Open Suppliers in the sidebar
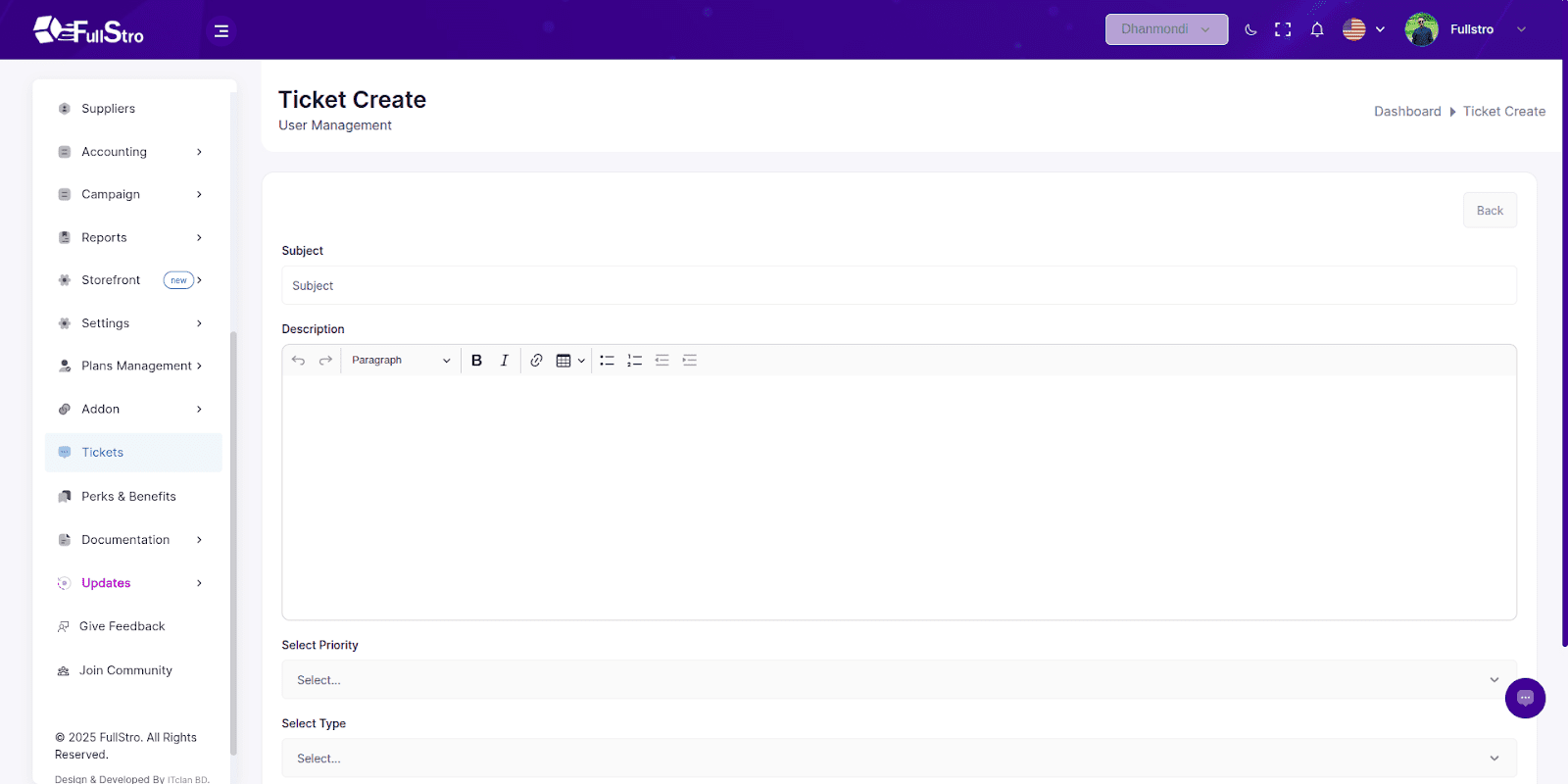Image resolution: width=1568 pixels, height=784 pixels. coord(133,109)
